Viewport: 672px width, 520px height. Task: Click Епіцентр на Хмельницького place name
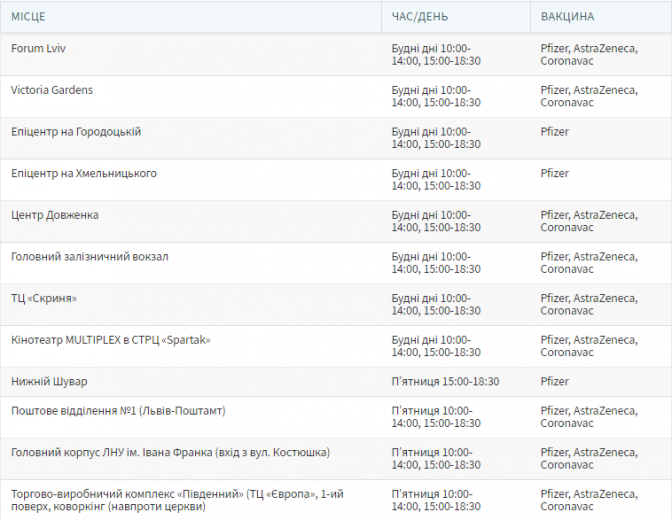[84, 174]
